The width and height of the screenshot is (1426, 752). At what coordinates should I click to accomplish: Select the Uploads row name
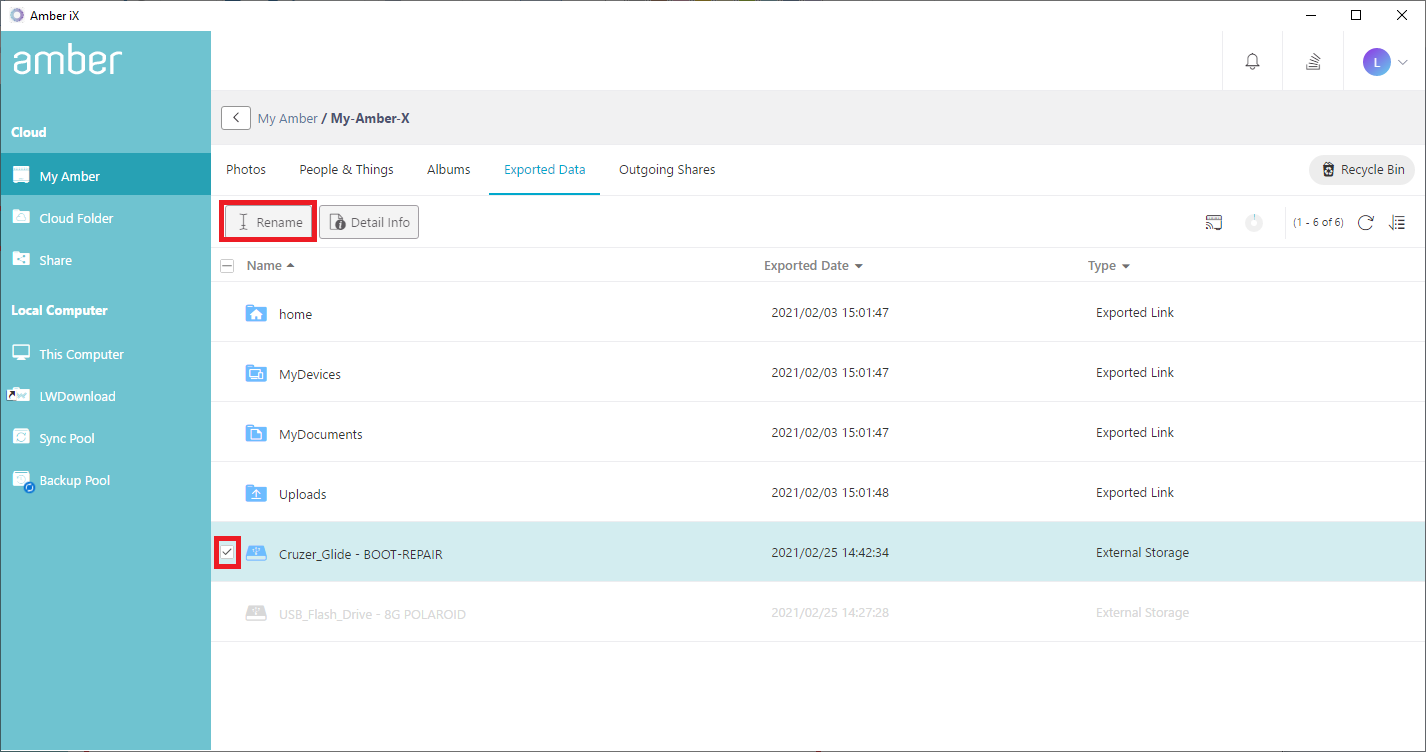coord(303,494)
